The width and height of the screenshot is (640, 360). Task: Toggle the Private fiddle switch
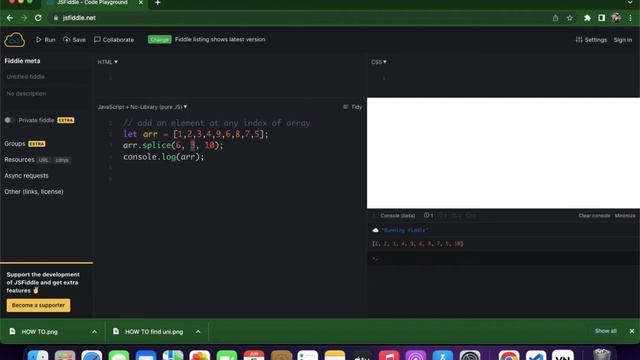coord(9,120)
